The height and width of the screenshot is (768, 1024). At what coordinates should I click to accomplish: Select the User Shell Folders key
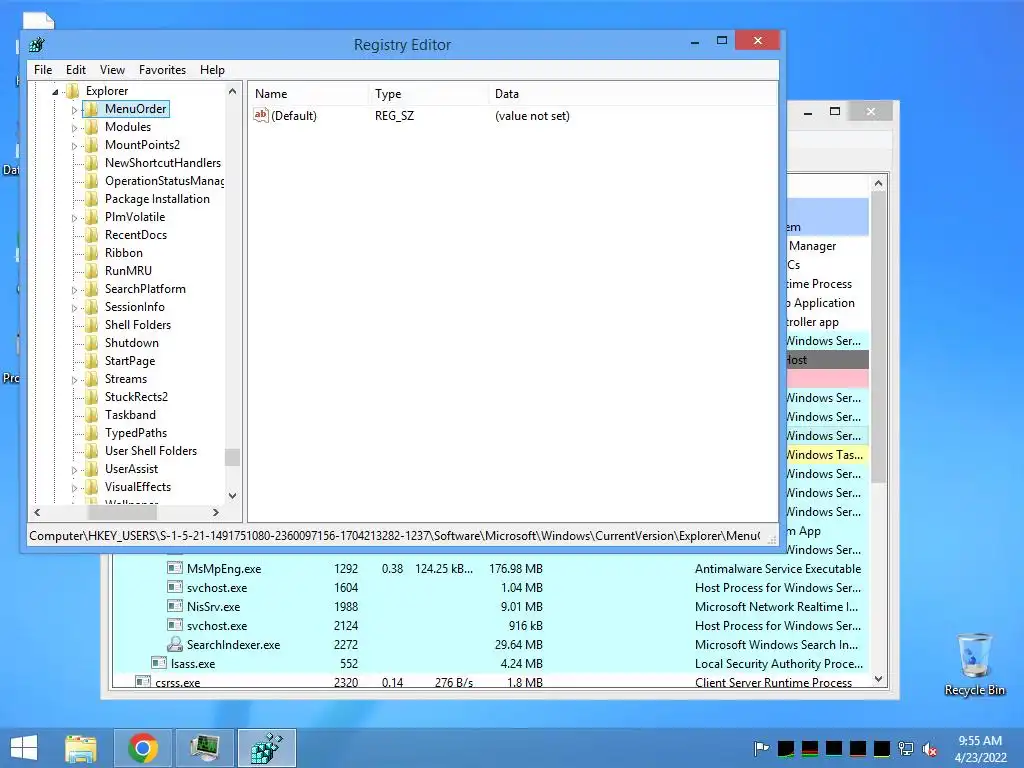[151, 451]
